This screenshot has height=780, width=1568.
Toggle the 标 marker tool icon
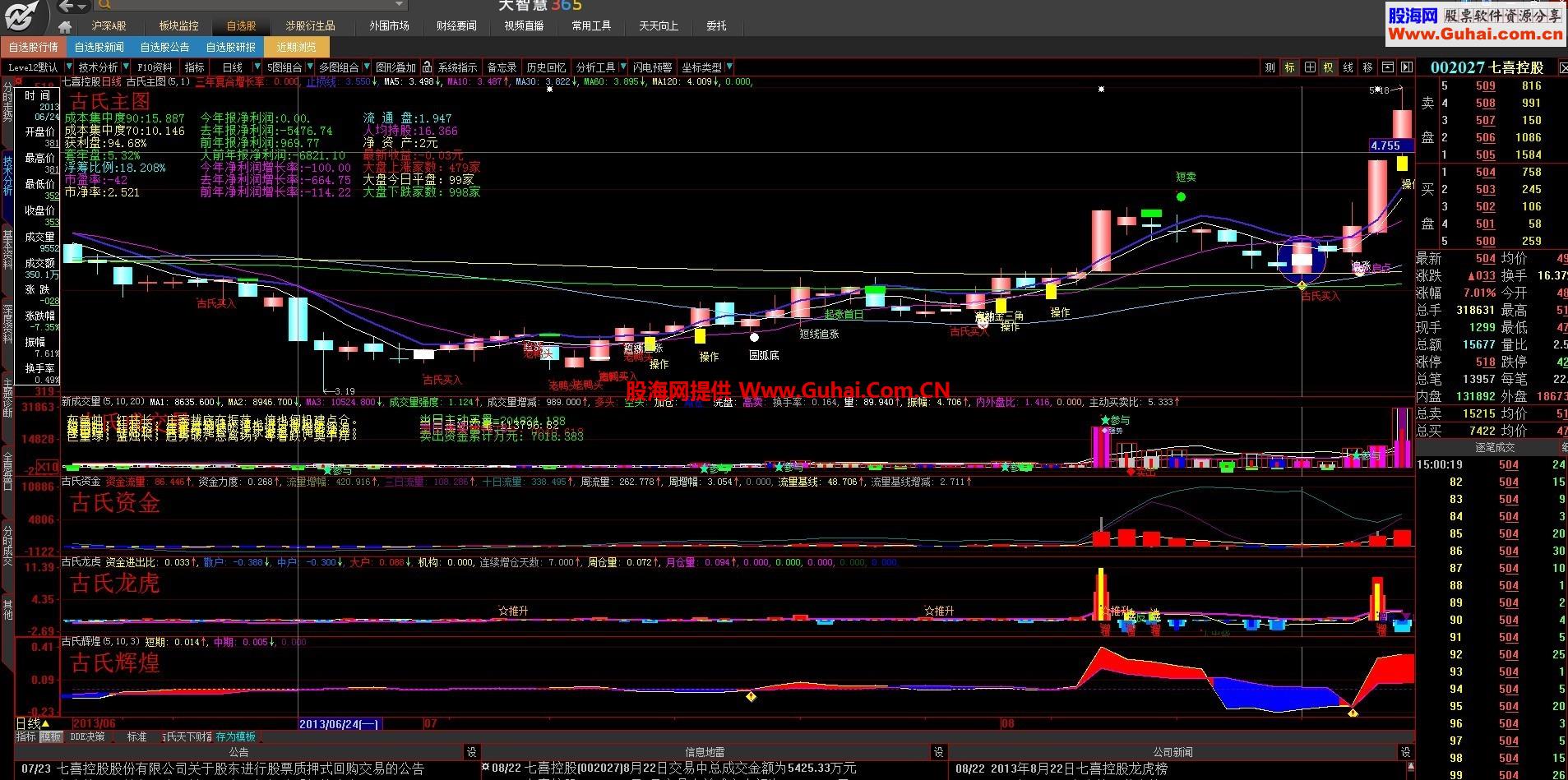[x=1289, y=67]
